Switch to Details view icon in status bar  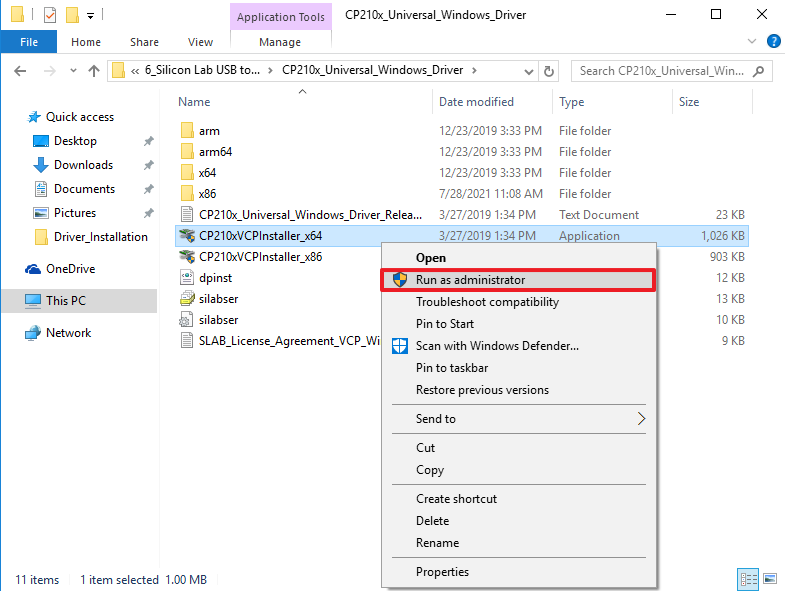coord(748,579)
